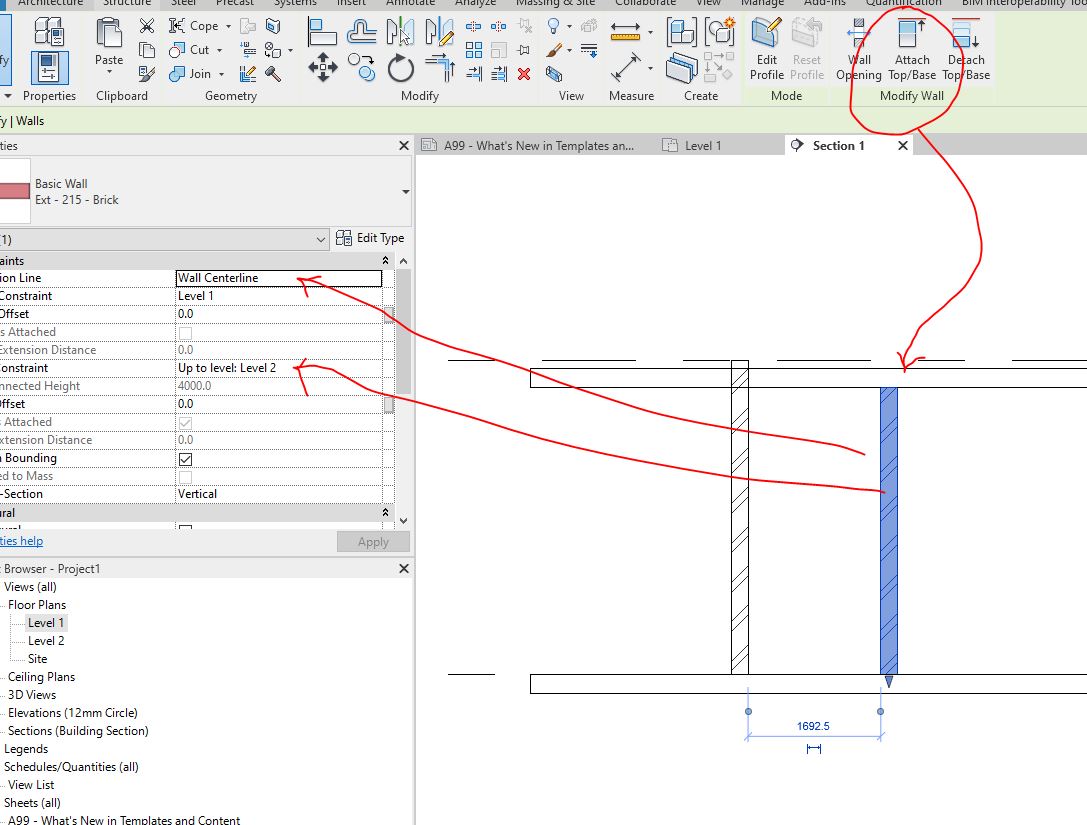Viewport: 1087px width, 825px height.
Task: Activate the Rotate tool
Action: point(401,66)
